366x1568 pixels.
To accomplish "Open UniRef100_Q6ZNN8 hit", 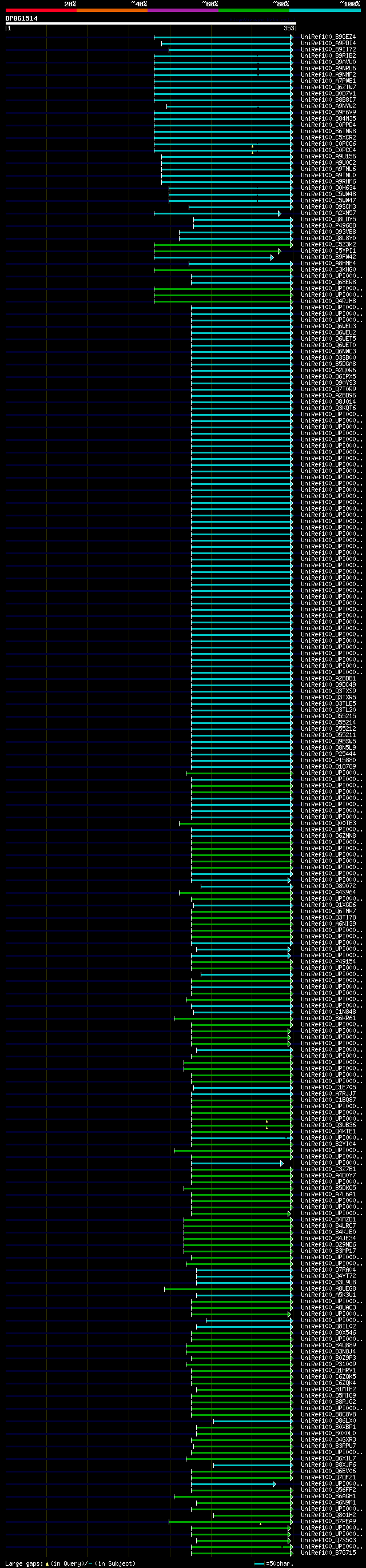I will 328,835.
